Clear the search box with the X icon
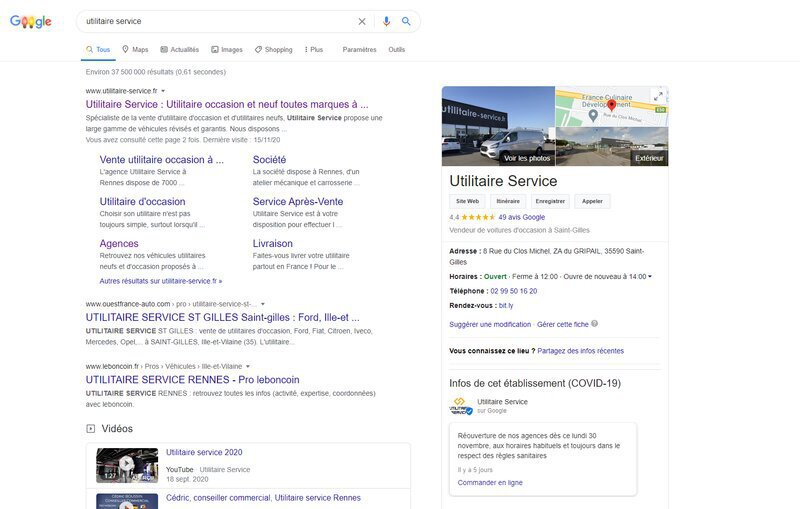This screenshot has width=800, height=509. click(x=362, y=21)
